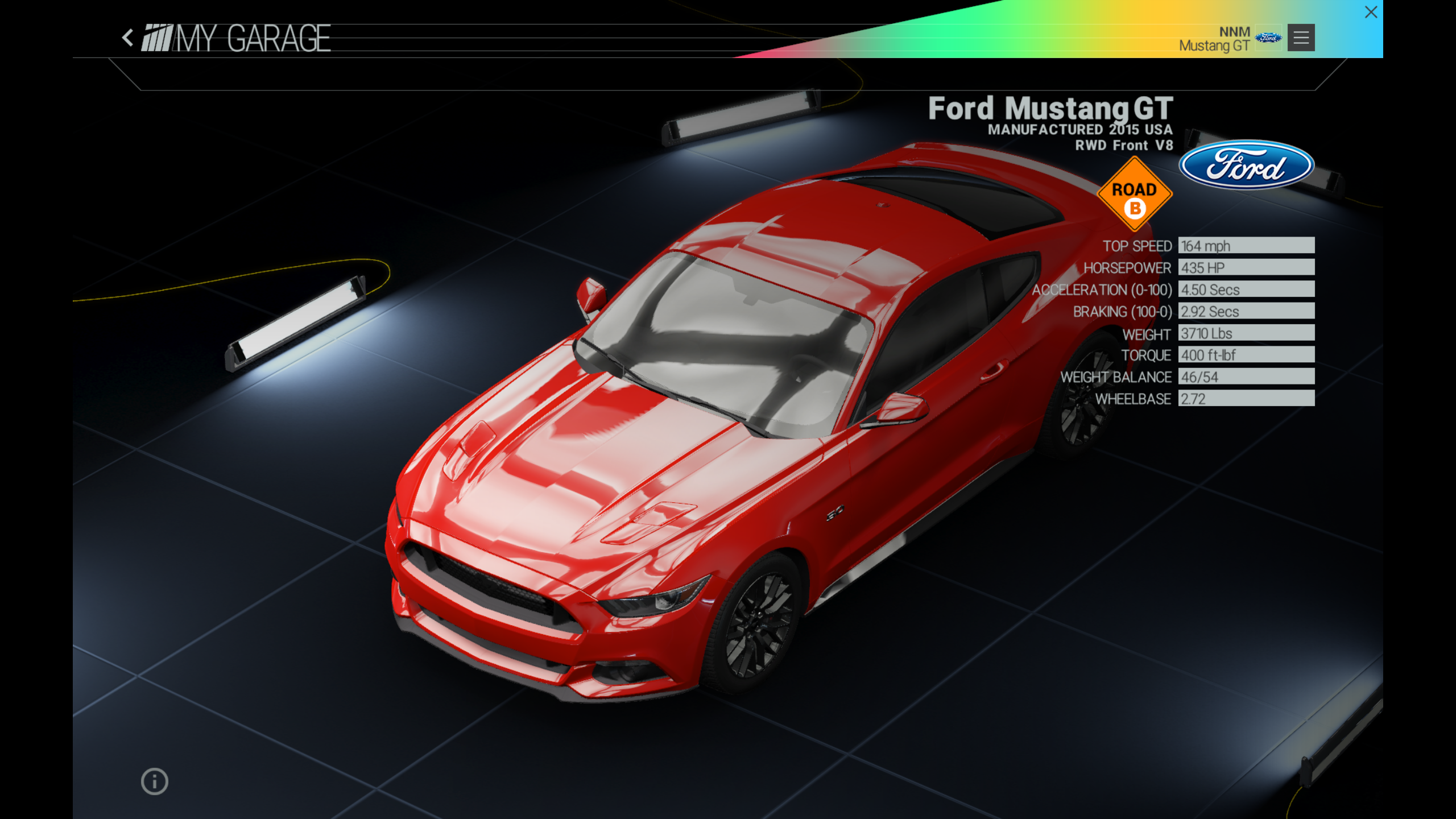
Task: Select the NNM profile name
Action: (1234, 31)
